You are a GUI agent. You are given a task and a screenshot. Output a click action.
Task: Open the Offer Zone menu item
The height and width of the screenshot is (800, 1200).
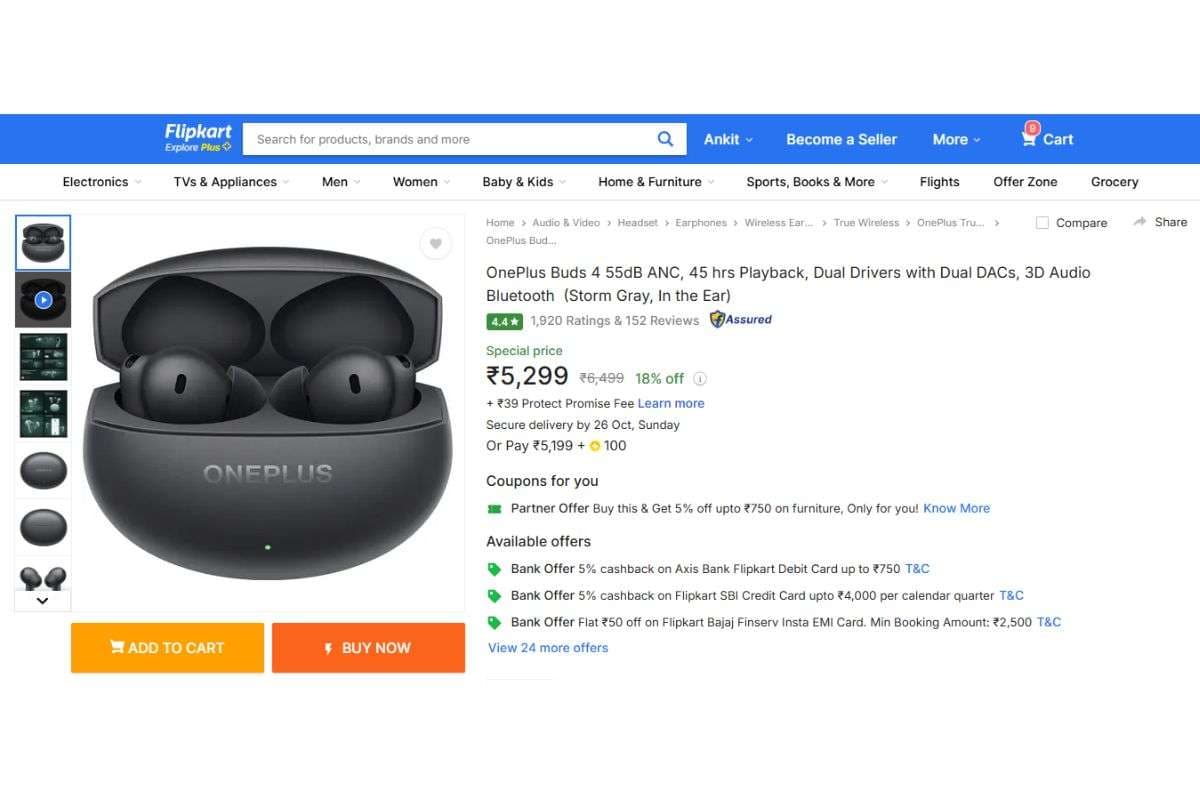(1025, 182)
